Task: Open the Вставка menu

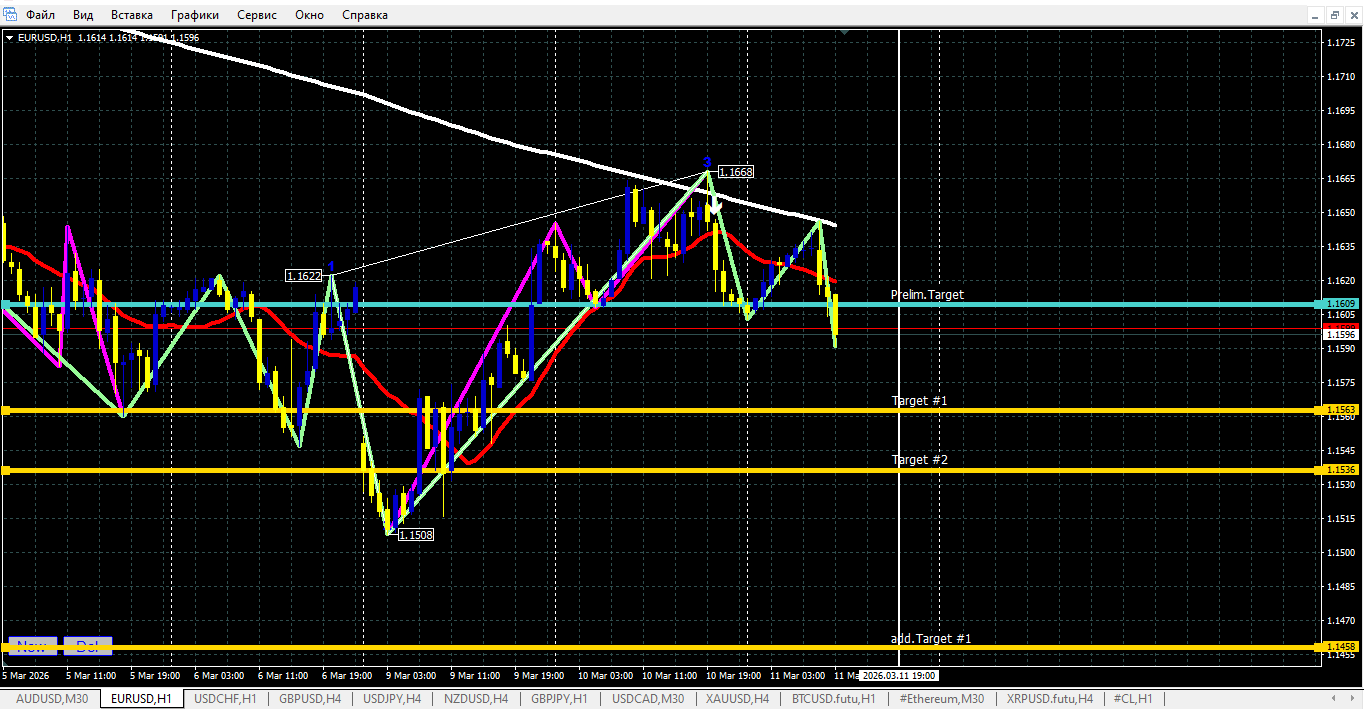Action: point(132,15)
